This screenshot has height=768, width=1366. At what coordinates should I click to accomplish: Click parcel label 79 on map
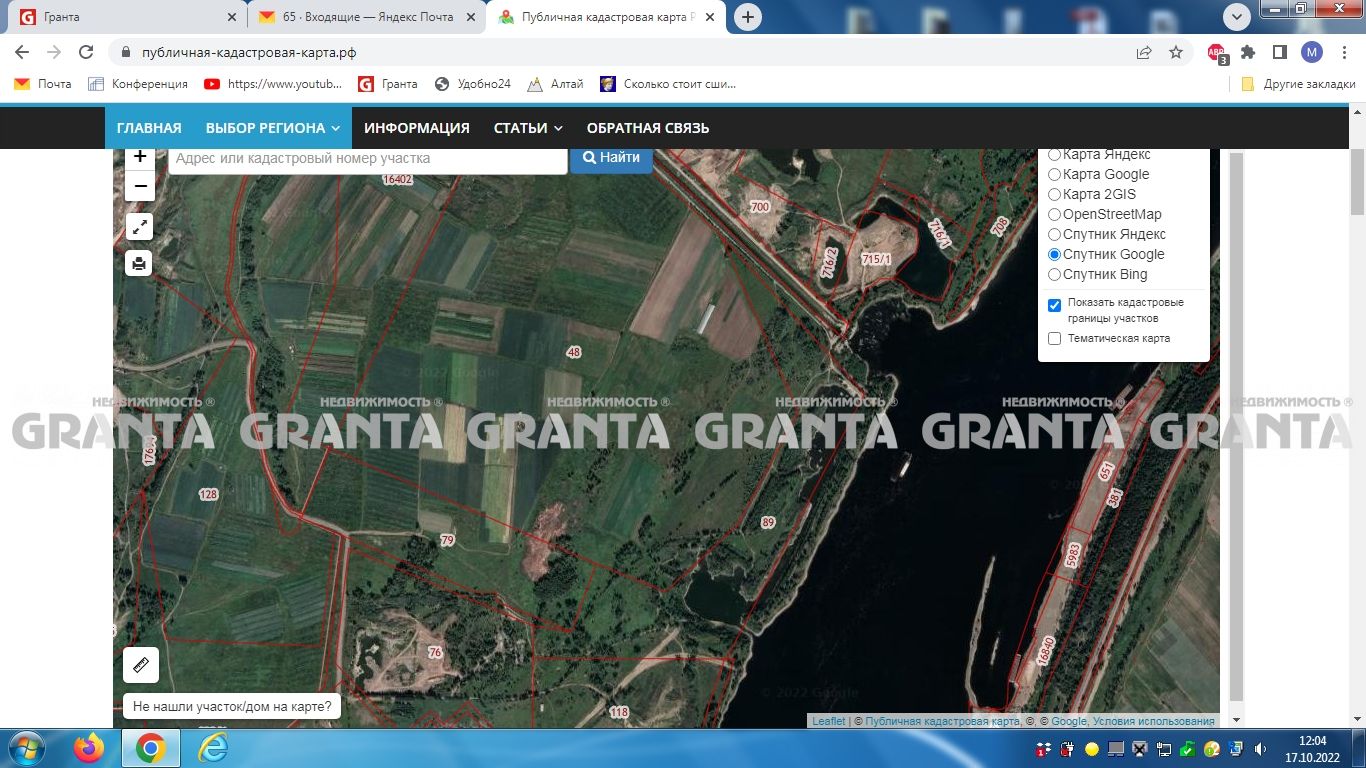pyautogui.click(x=447, y=540)
